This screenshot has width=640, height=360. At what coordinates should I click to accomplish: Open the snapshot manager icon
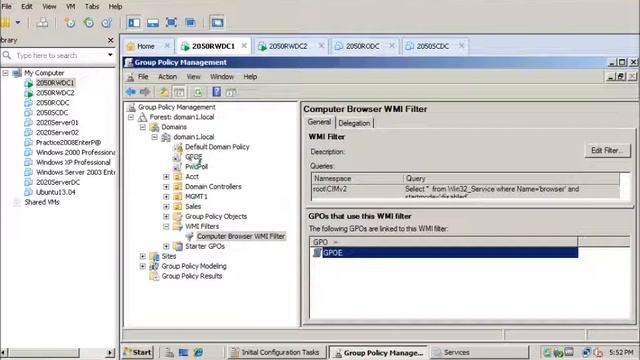[x=107, y=22]
